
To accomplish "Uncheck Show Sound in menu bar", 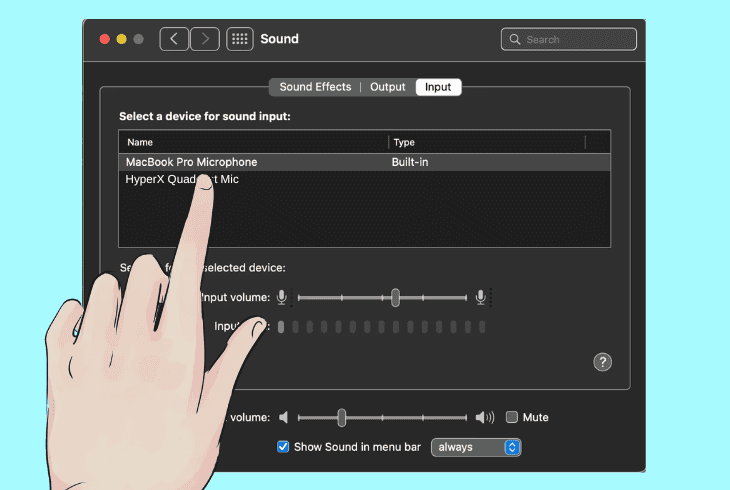I will 283,447.
